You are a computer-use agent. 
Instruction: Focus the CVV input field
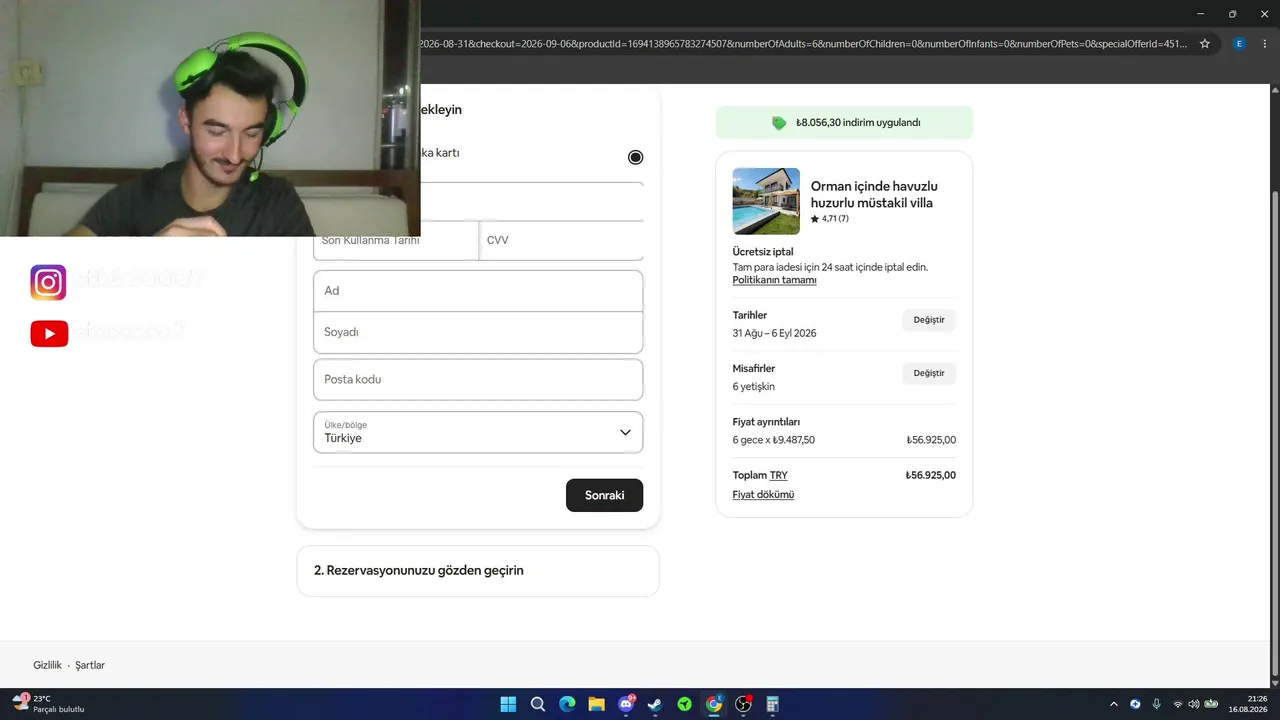click(561, 241)
